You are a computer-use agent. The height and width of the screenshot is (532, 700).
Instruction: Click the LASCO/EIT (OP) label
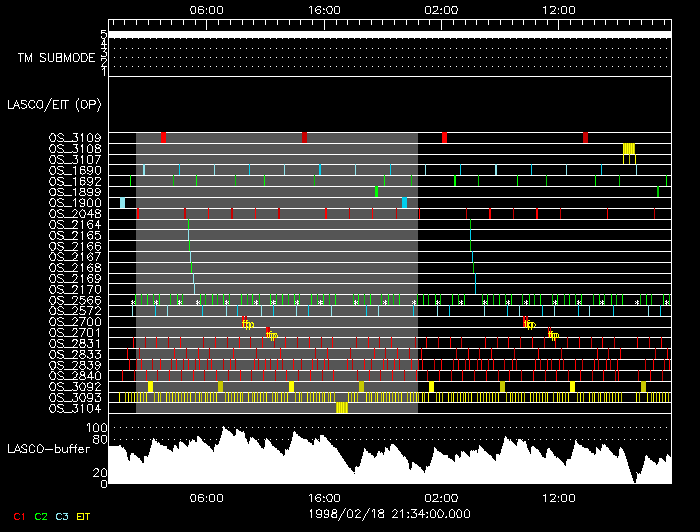43,104
